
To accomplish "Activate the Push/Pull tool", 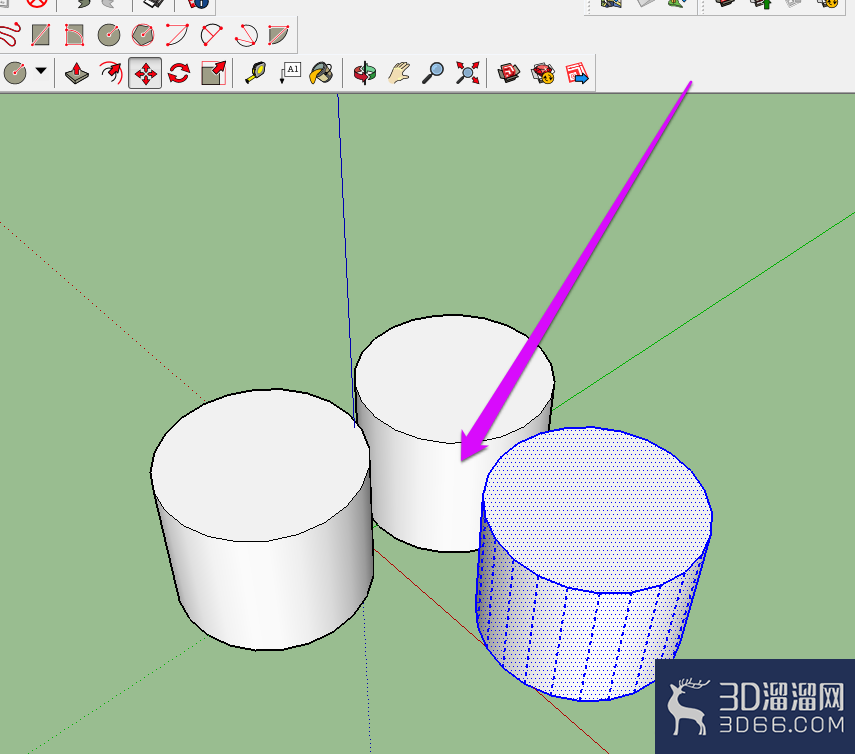I will tap(77, 73).
